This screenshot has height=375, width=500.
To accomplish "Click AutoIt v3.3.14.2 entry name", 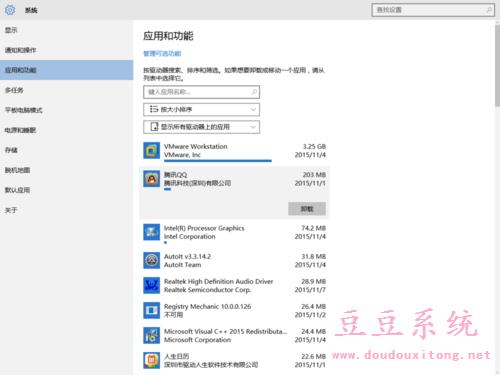I will (187, 256).
